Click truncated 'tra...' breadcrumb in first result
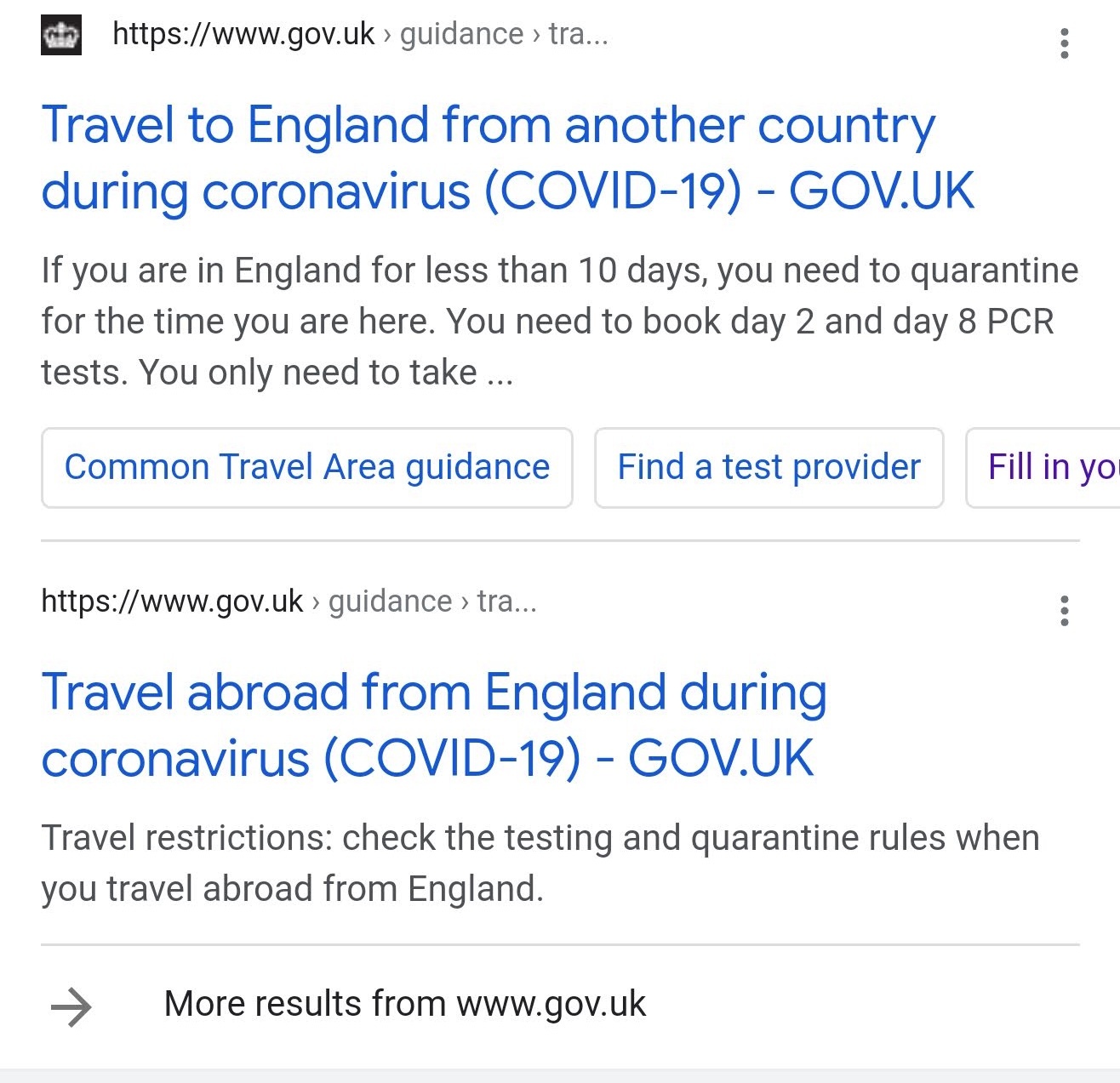This screenshot has width=1120, height=1083. (578, 34)
